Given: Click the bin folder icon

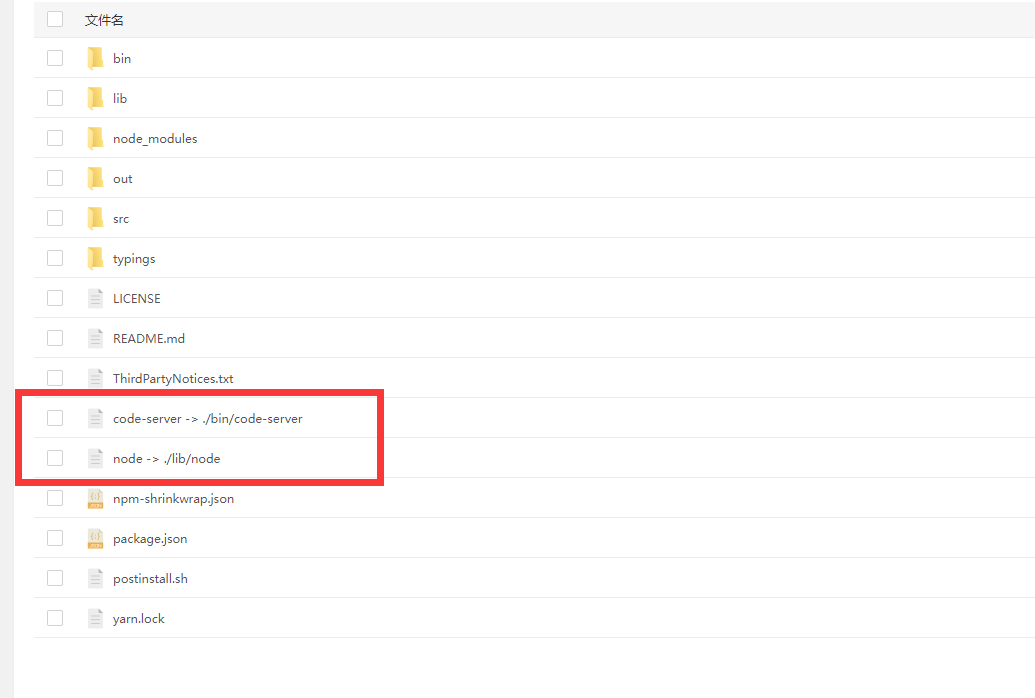Looking at the screenshot, I should [95, 58].
